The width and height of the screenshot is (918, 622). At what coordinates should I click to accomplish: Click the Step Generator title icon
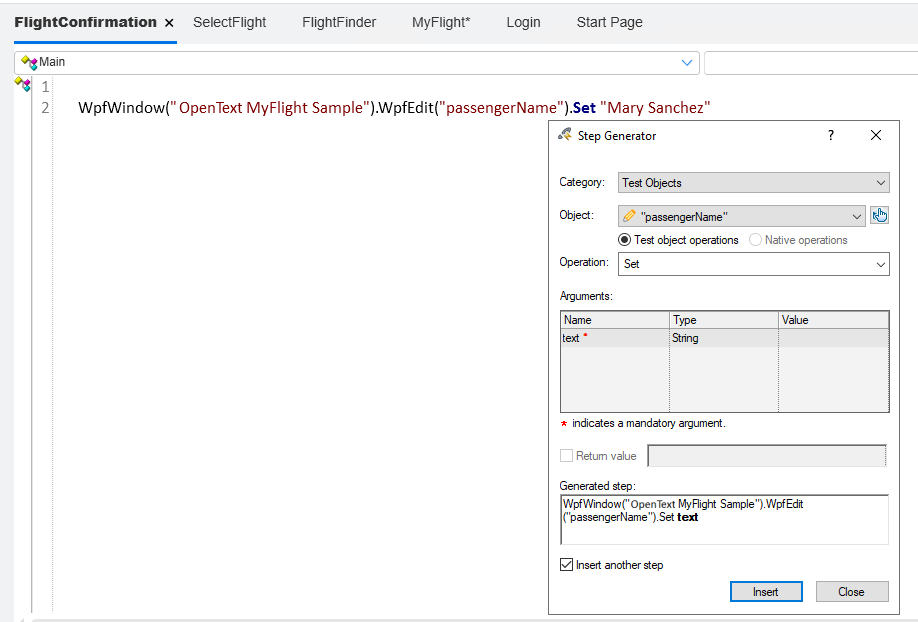pyautogui.click(x=565, y=135)
